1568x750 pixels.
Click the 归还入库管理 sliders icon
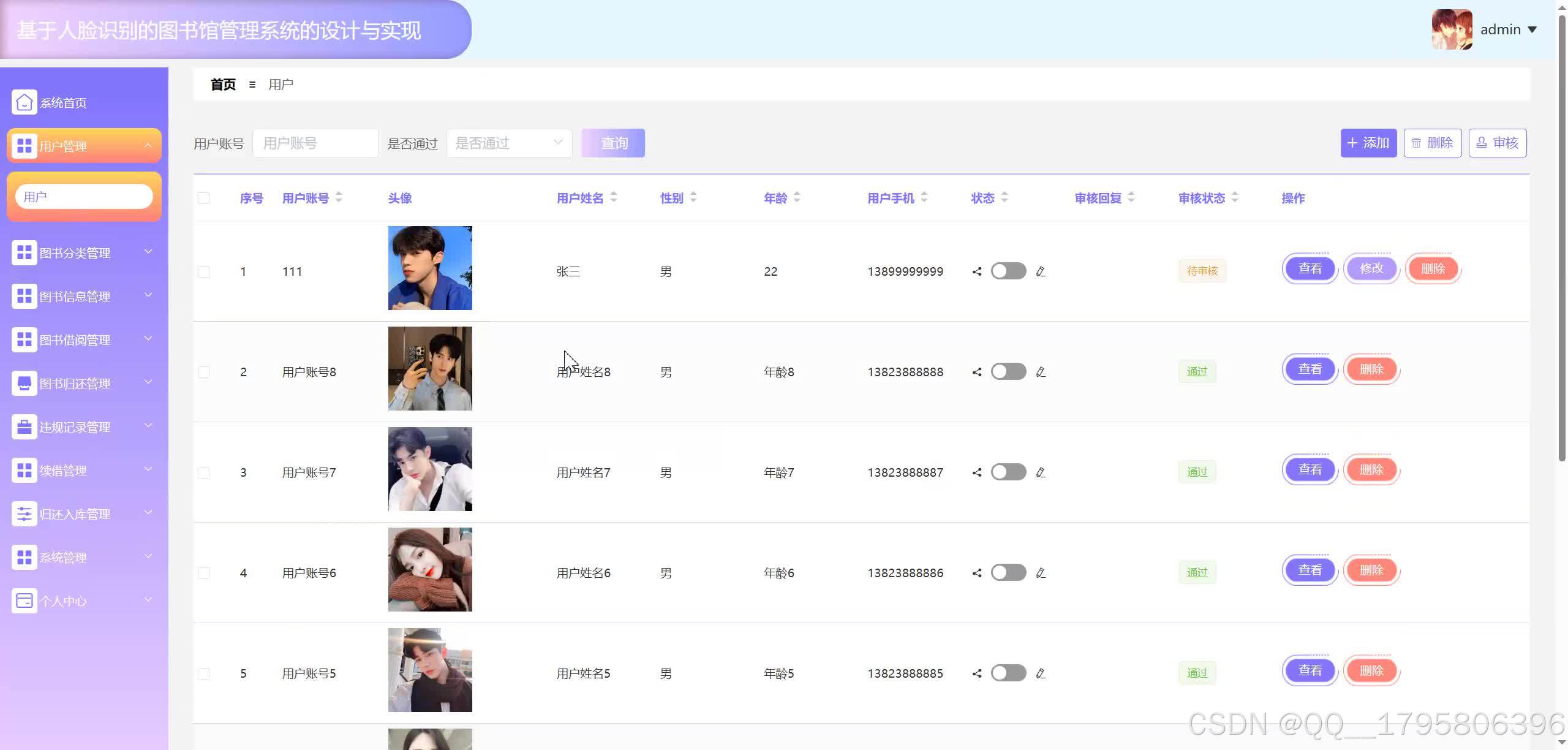24,514
